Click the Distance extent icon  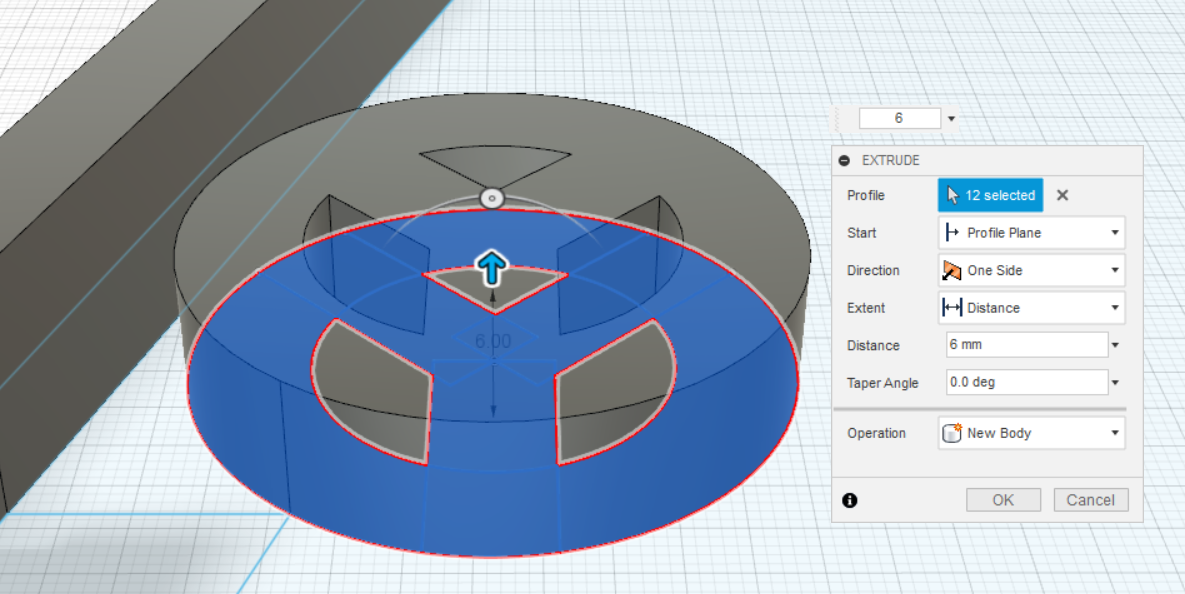tap(952, 308)
